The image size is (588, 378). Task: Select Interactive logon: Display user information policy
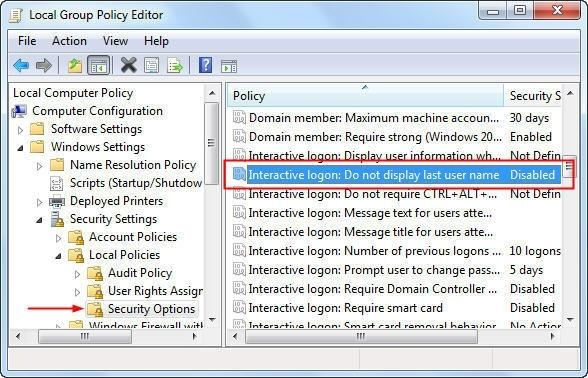[396, 156]
